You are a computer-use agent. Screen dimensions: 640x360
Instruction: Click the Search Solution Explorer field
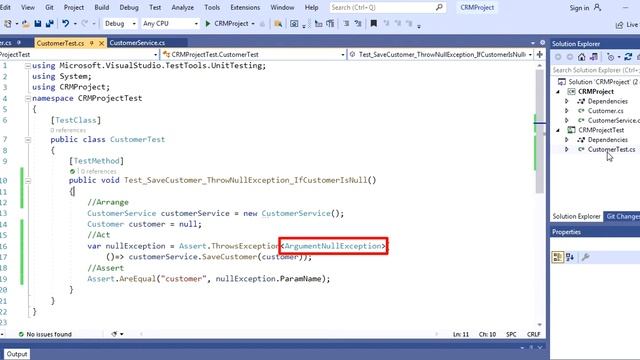tap(596, 70)
